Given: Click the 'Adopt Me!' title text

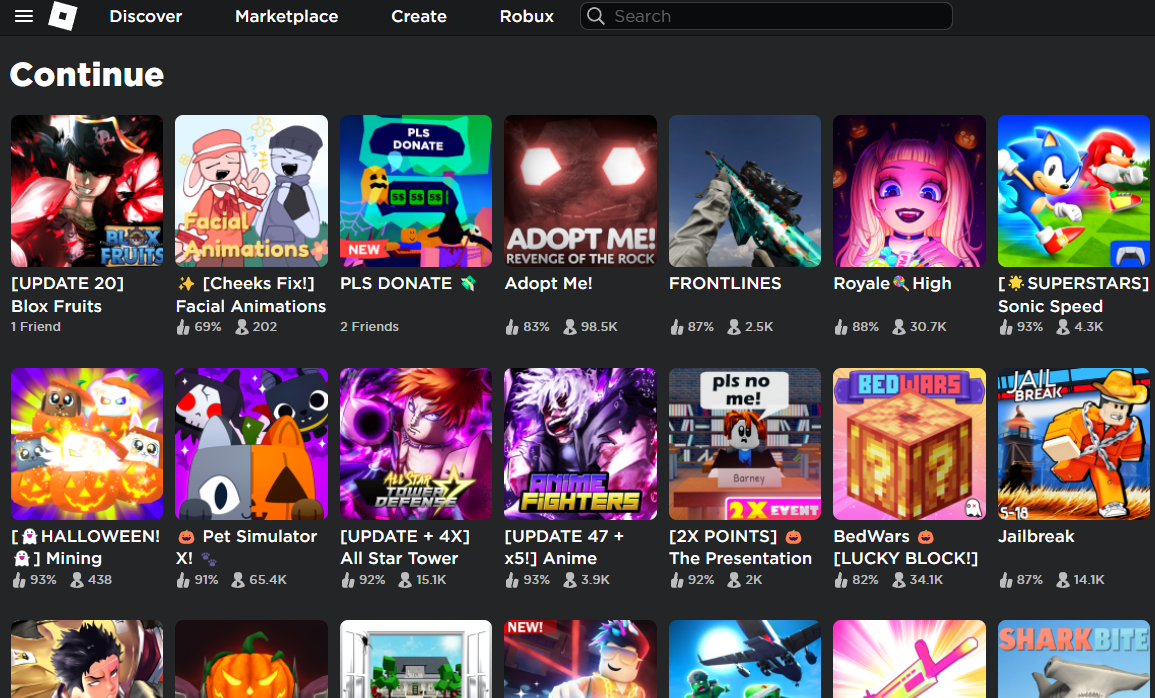Looking at the screenshot, I should coord(549,283).
